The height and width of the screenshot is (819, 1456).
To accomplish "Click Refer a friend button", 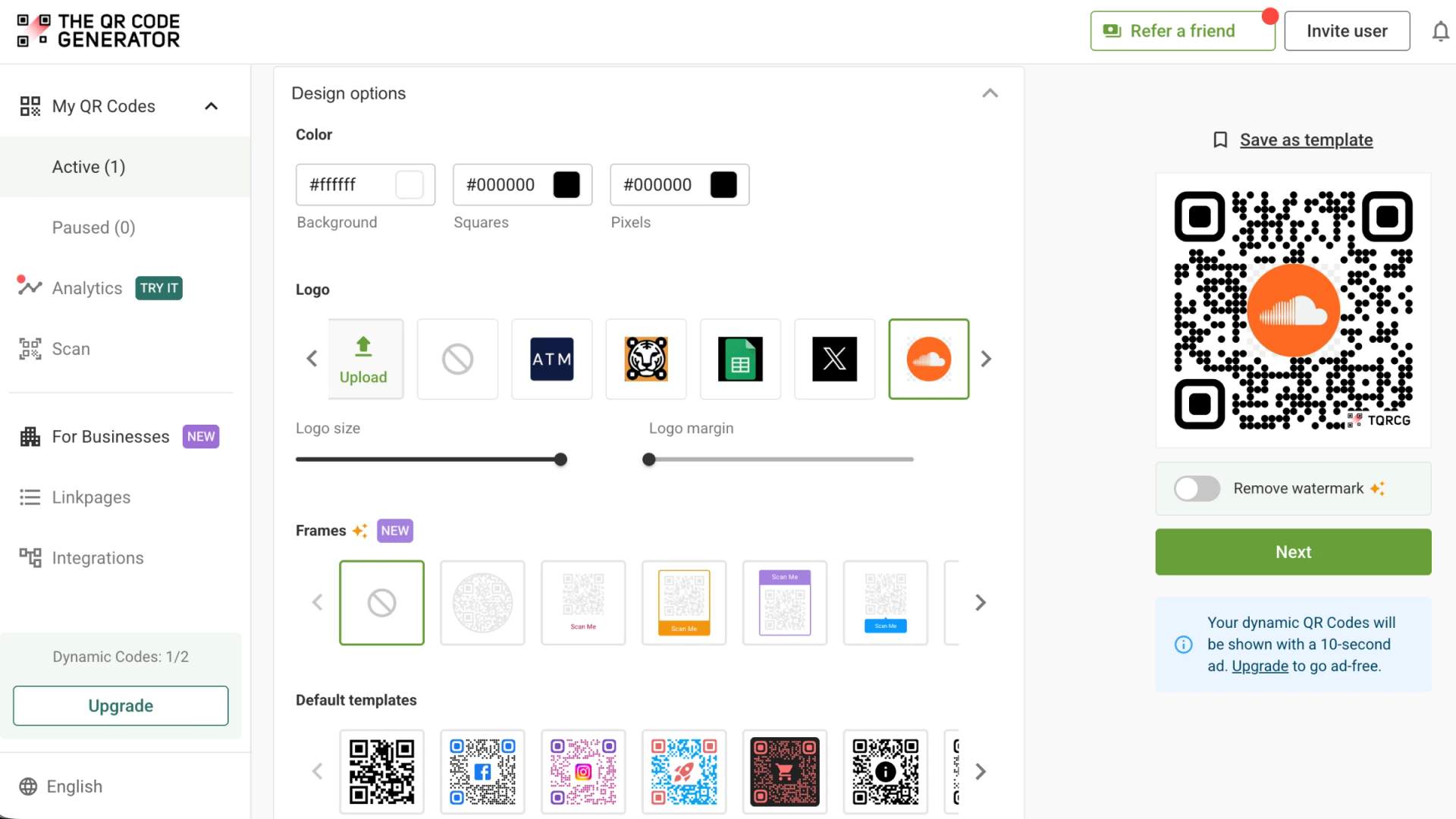I will click(1182, 31).
